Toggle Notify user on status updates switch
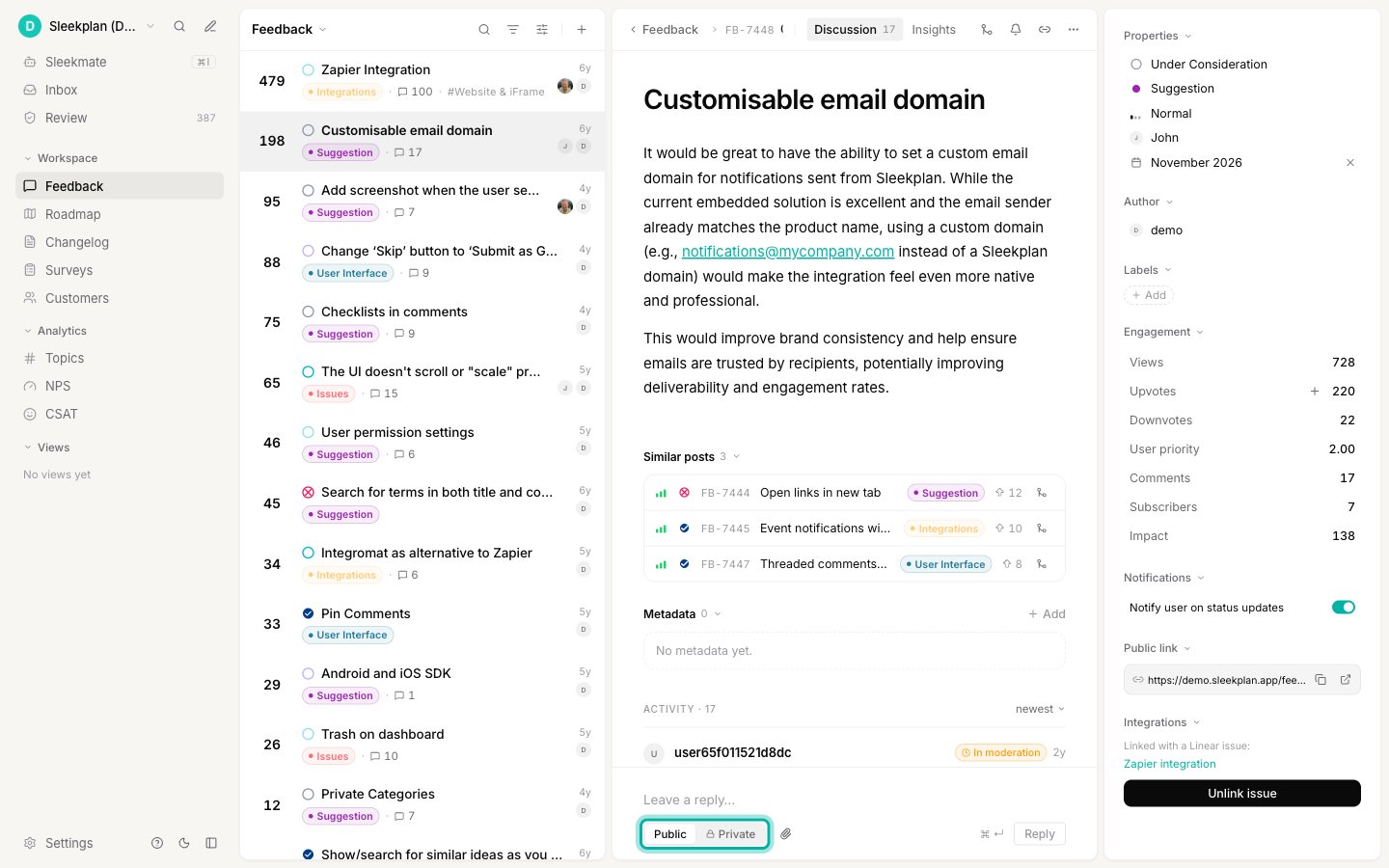Viewport: 1389px width, 868px height. click(1344, 608)
